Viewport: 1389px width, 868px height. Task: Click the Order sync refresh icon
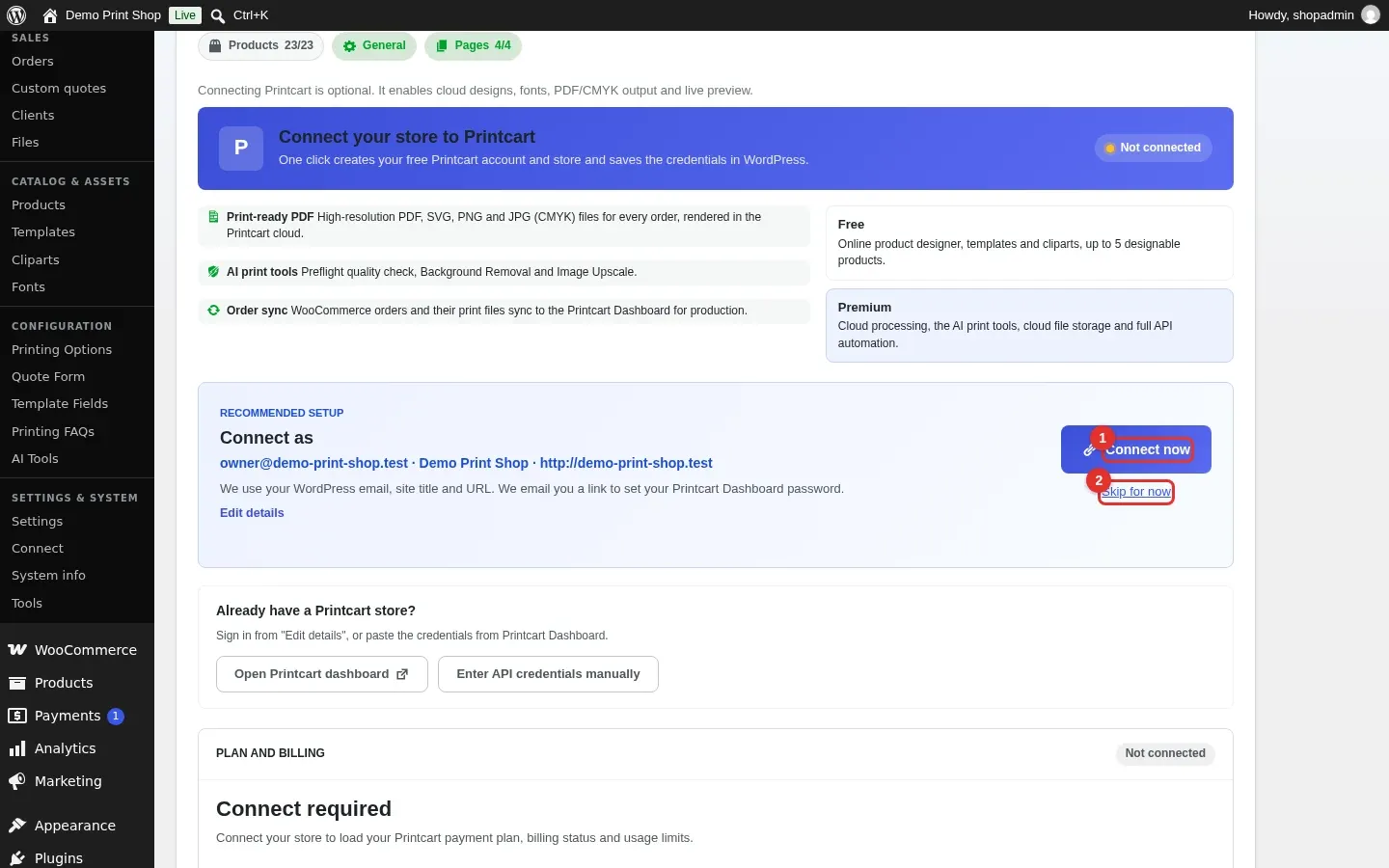pyautogui.click(x=213, y=311)
